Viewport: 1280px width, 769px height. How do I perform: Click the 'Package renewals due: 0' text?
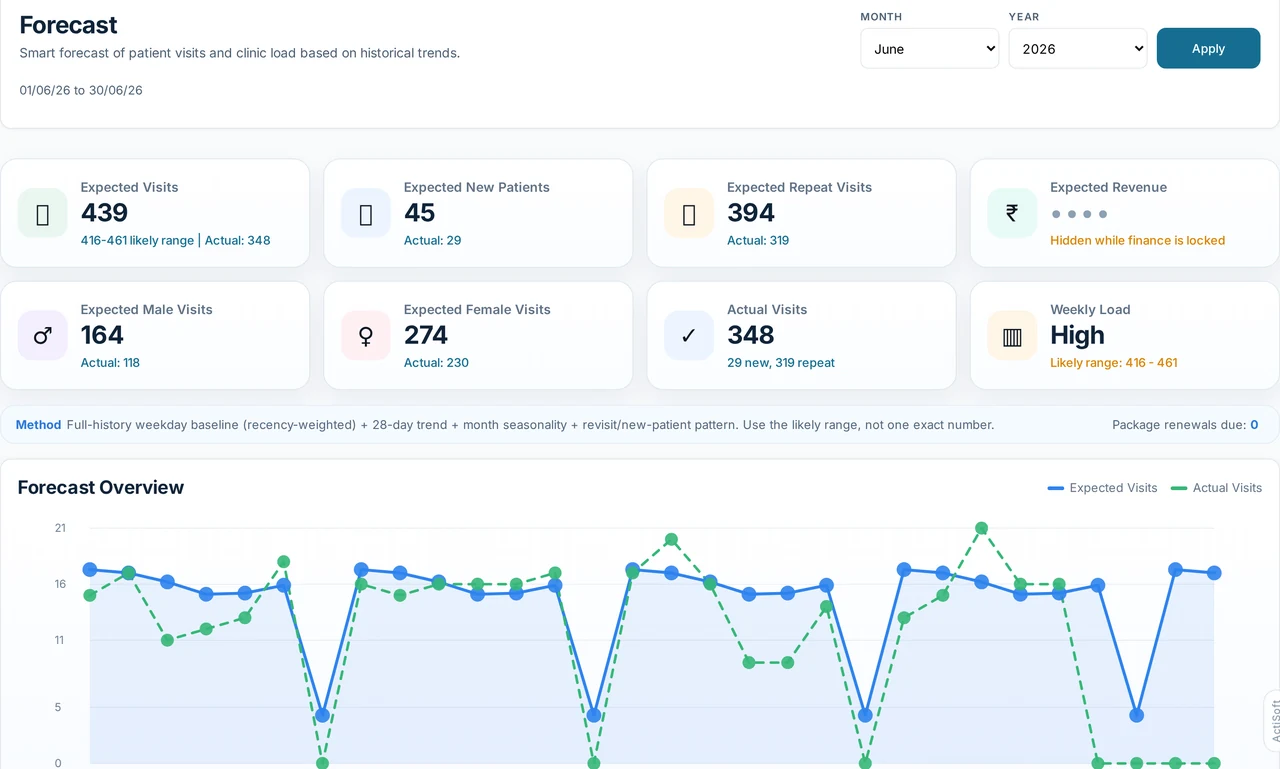point(1185,425)
